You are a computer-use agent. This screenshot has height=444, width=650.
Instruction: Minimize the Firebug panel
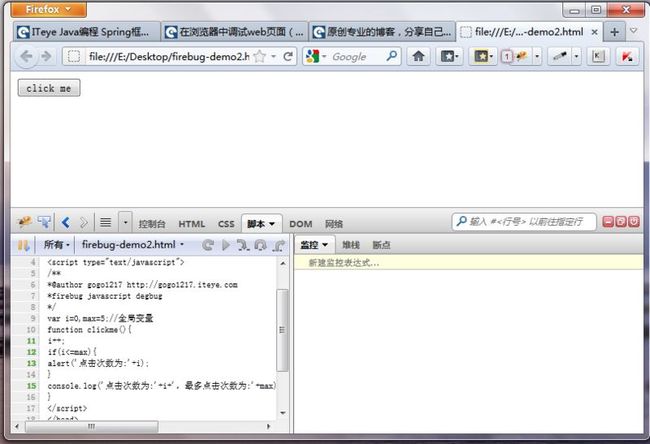coord(608,221)
